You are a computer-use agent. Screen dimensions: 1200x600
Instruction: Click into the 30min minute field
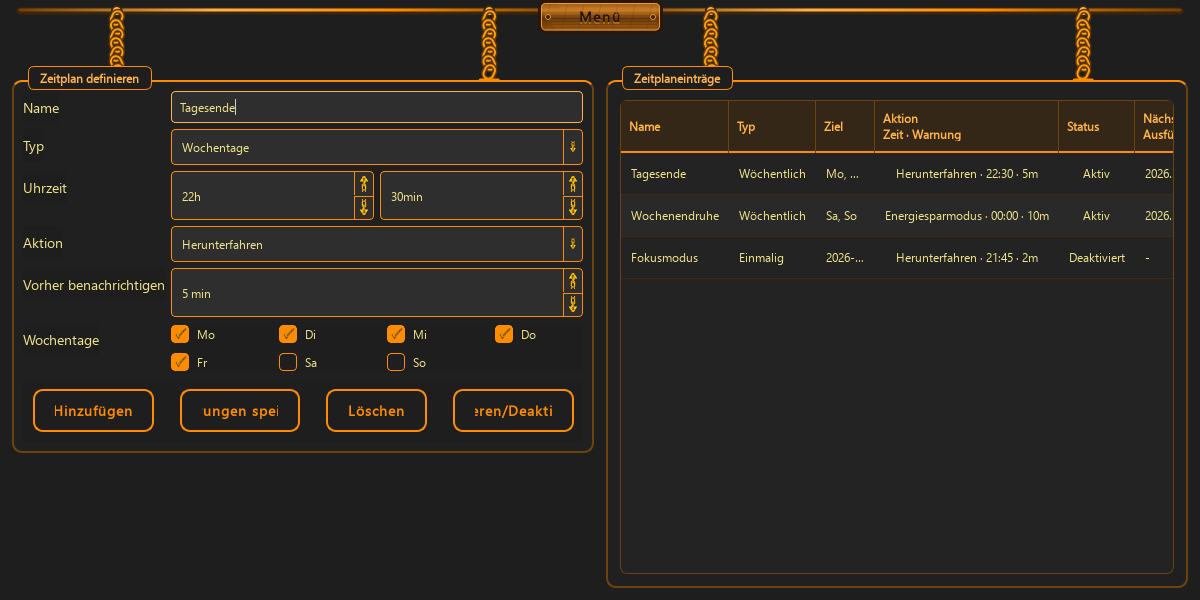tap(472, 196)
